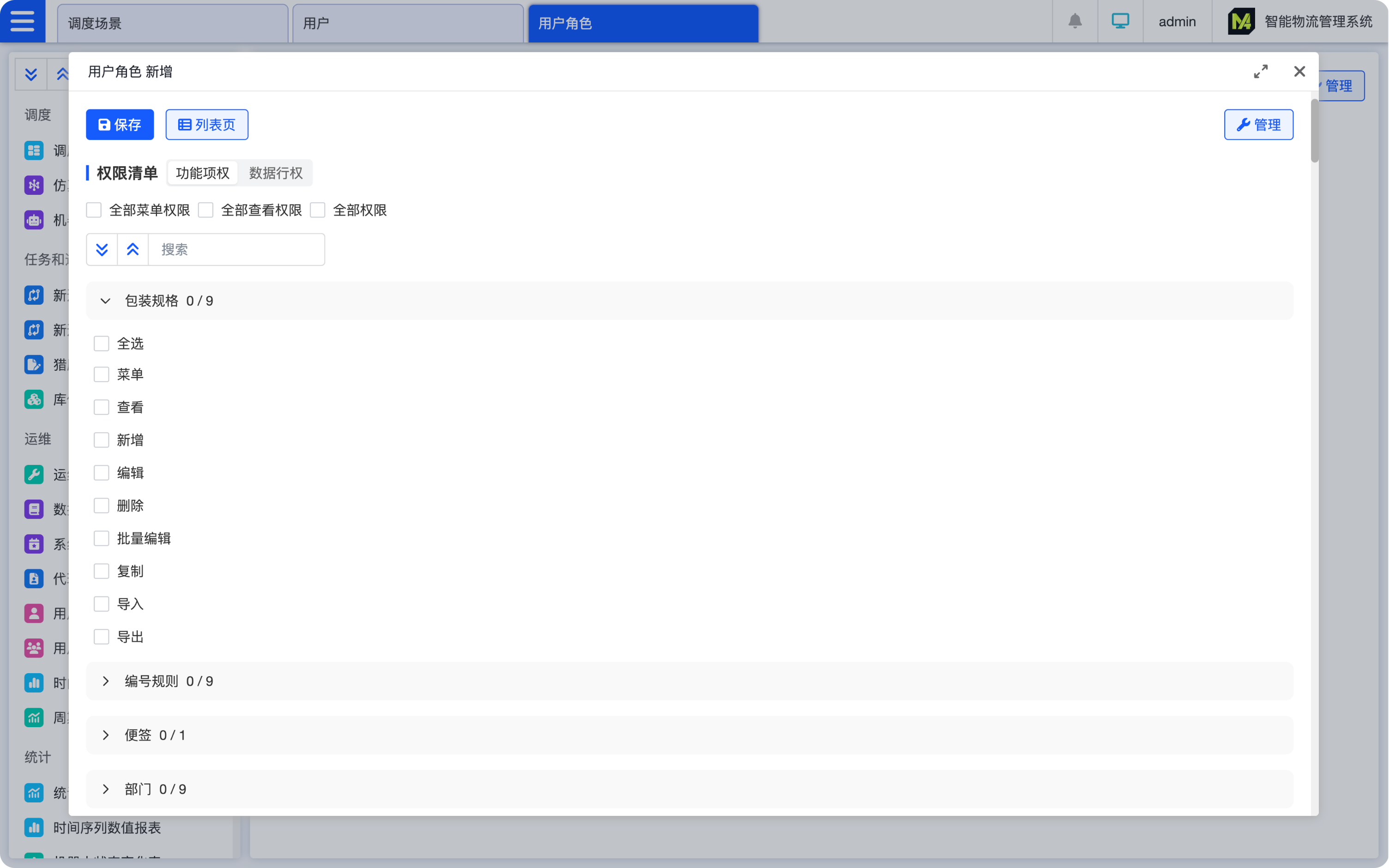Collapse all permission groups with double-up arrows
The height and width of the screenshot is (868, 1389).
pyautogui.click(x=133, y=250)
